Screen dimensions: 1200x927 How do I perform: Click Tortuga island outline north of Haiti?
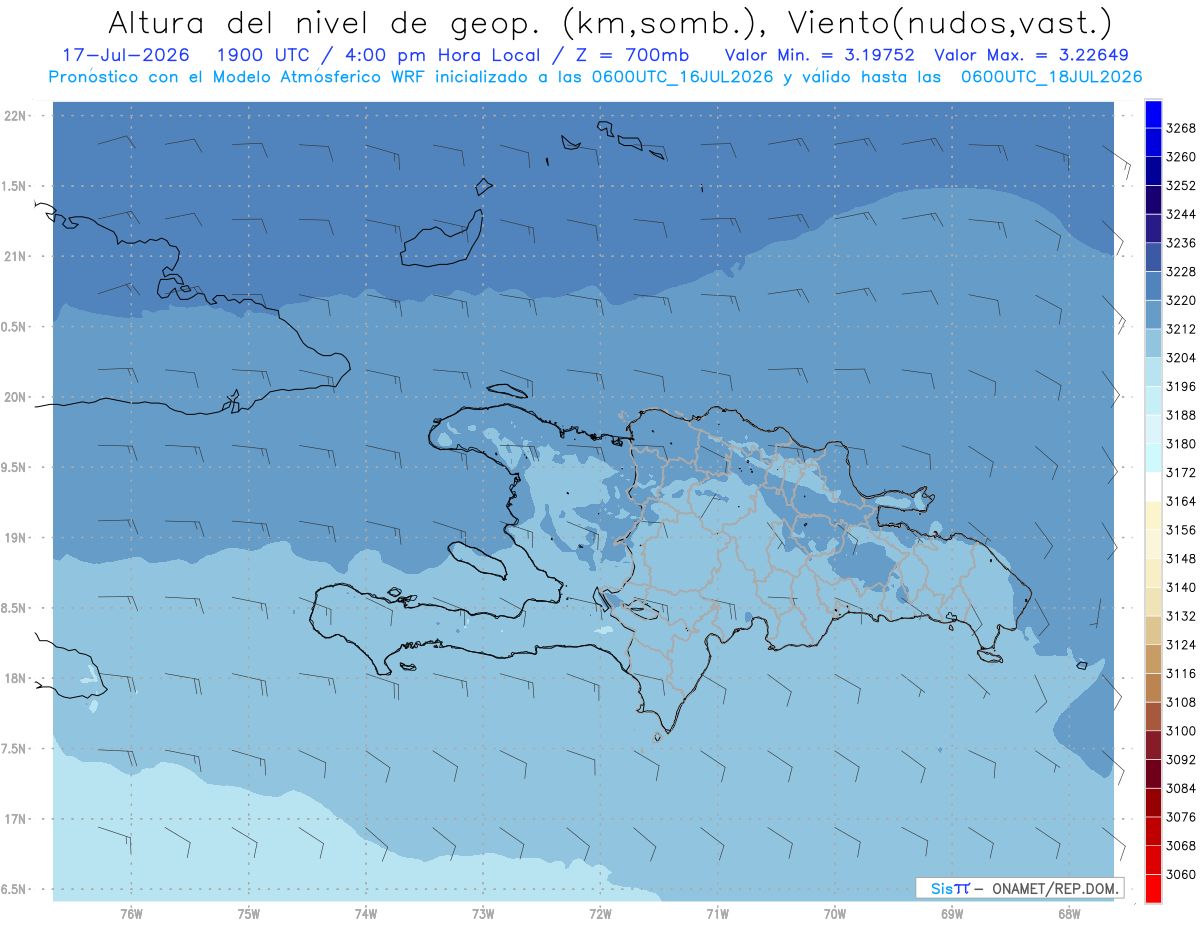pyautogui.click(x=509, y=390)
